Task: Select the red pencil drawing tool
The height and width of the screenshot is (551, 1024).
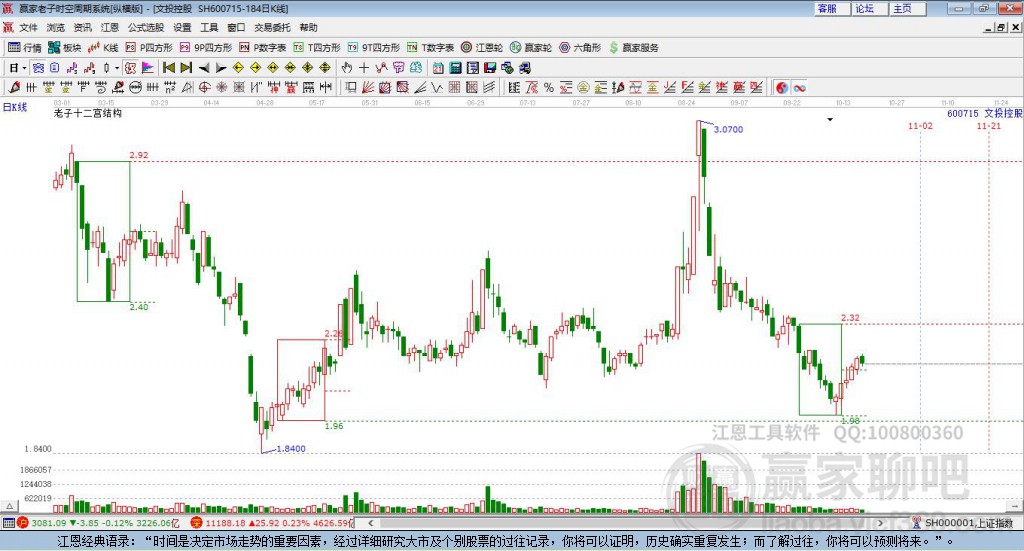Action: pos(14,87)
